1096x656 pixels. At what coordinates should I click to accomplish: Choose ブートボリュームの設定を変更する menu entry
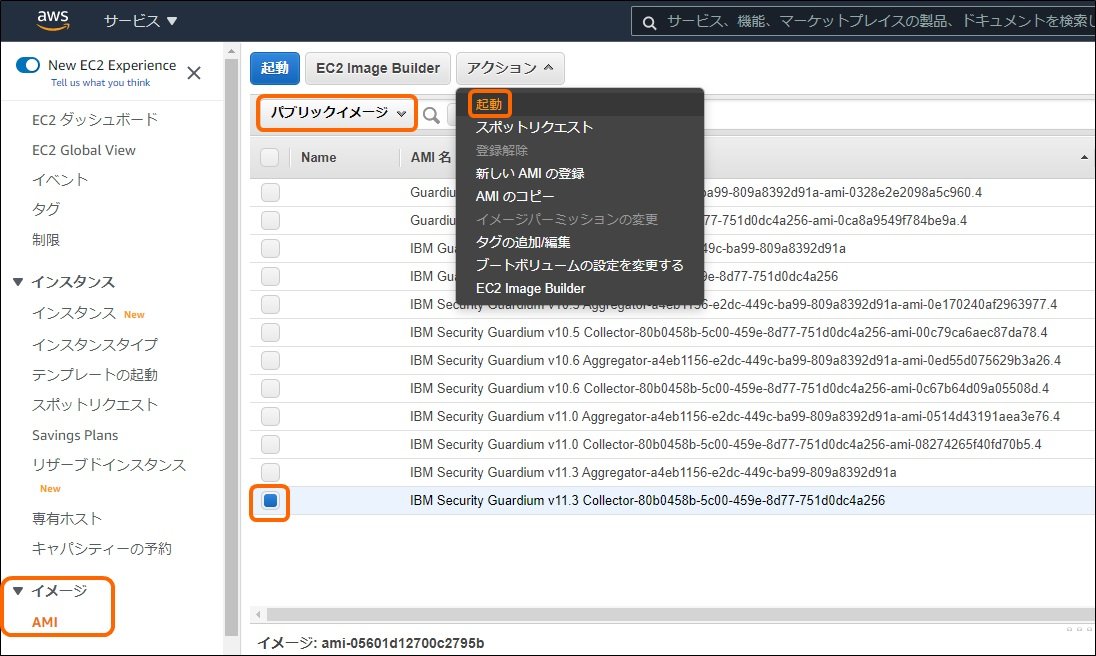pyautogui.click(x=579, y=265)
